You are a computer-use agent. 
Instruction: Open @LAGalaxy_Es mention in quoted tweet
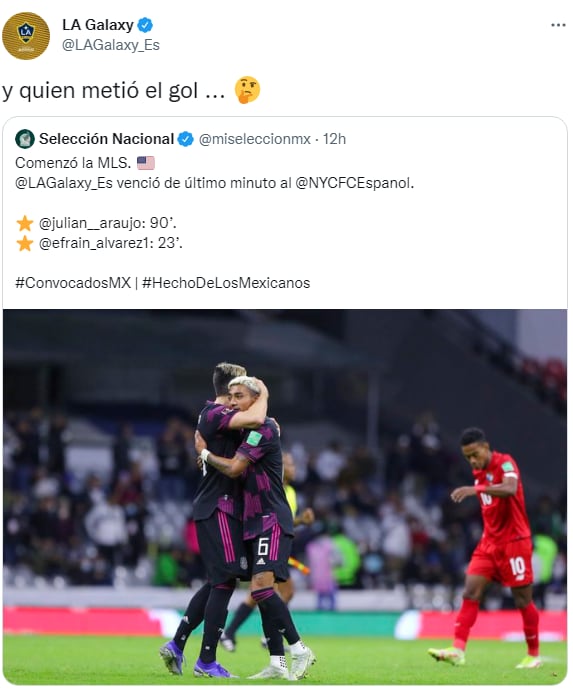coord(64,183)
